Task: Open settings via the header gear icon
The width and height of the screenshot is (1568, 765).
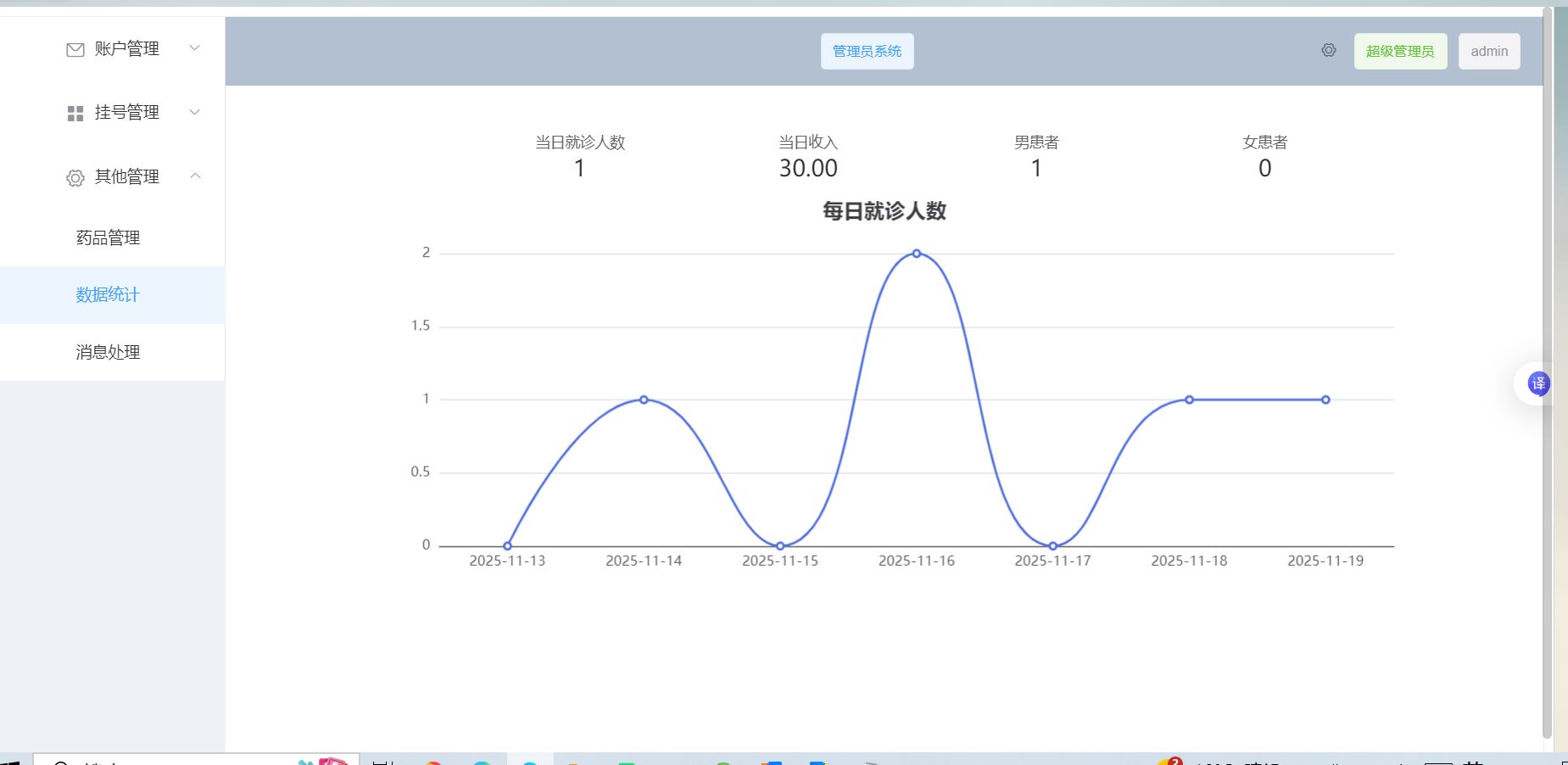Action: [1328, 51]
